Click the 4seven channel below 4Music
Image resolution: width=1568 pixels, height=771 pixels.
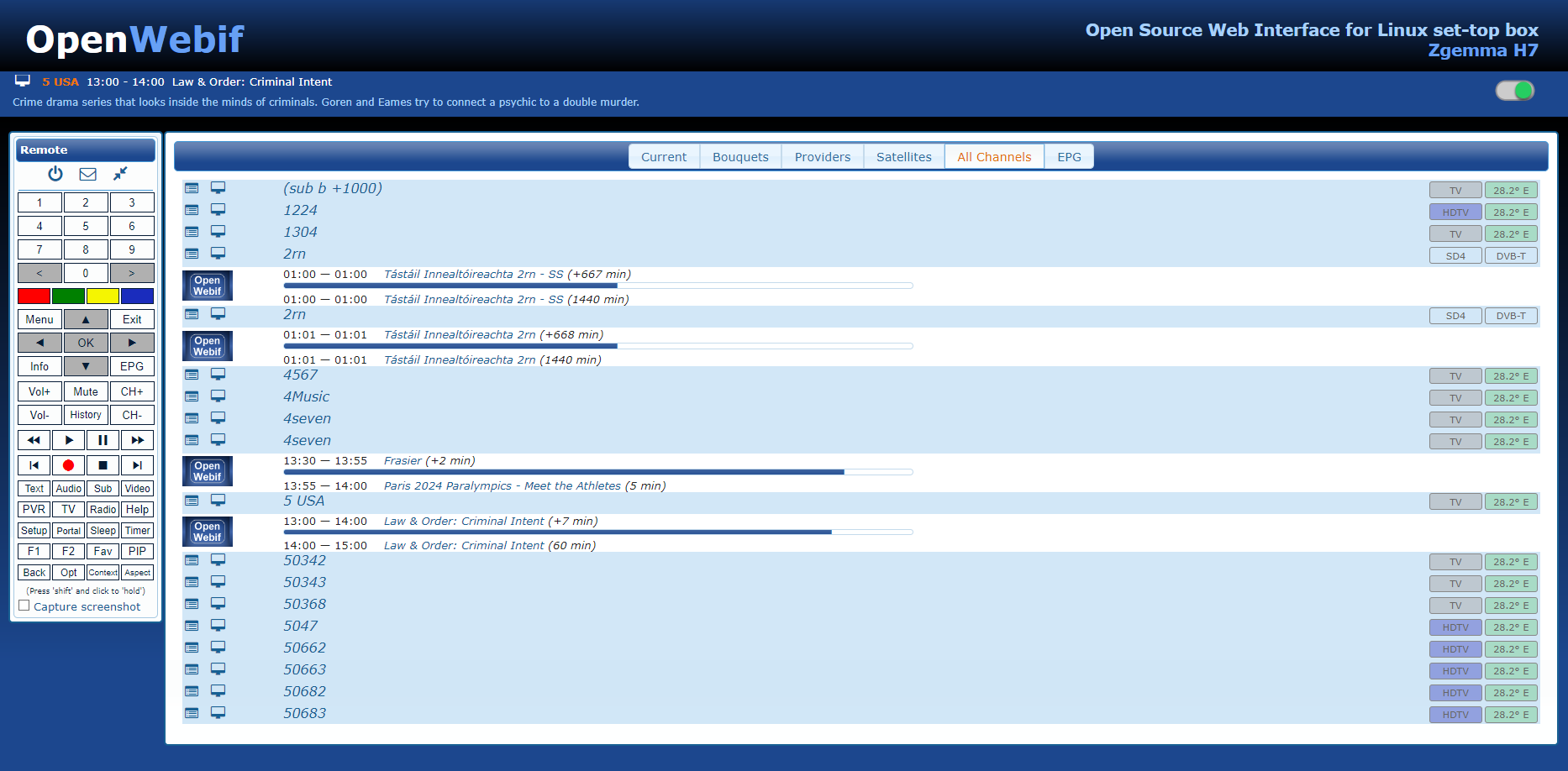click(x=307, y=418)
